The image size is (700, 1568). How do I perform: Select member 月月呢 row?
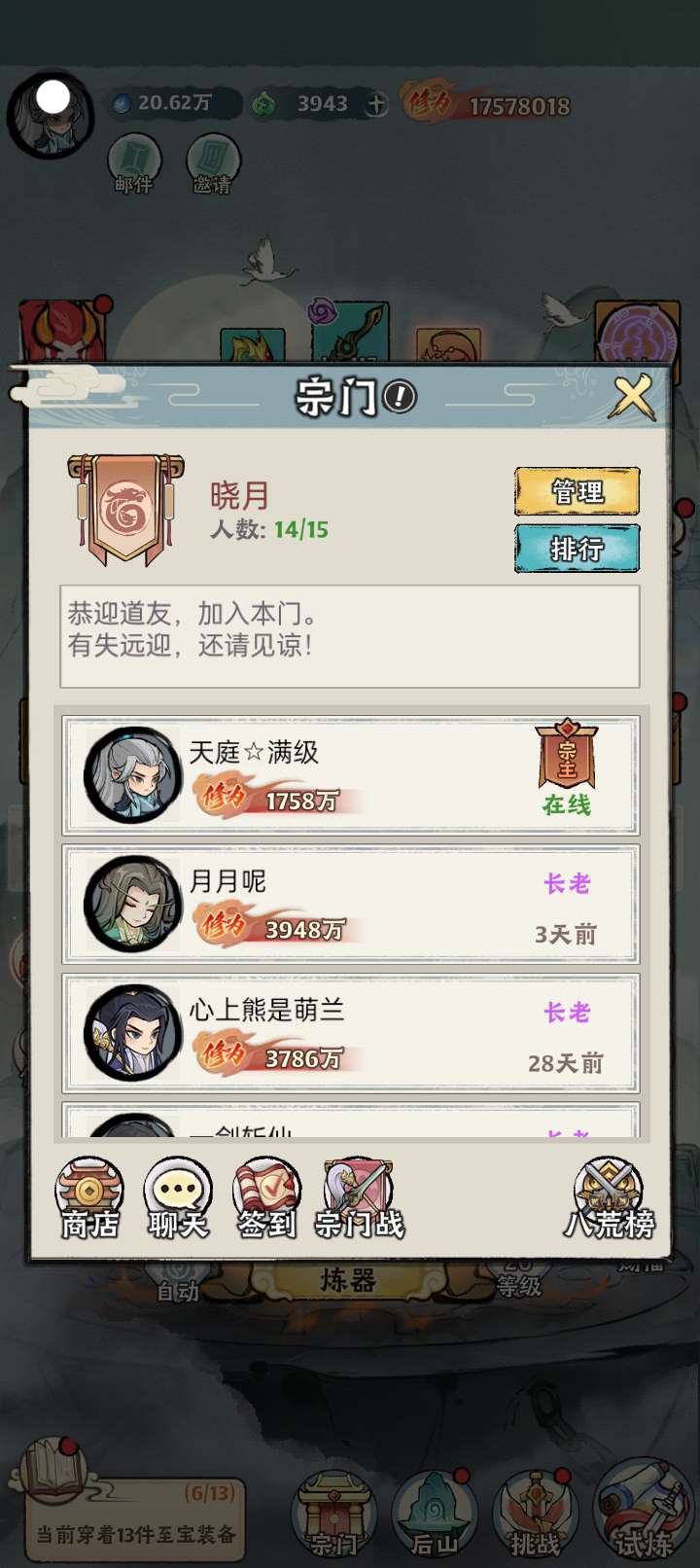(x=351, y=905)
